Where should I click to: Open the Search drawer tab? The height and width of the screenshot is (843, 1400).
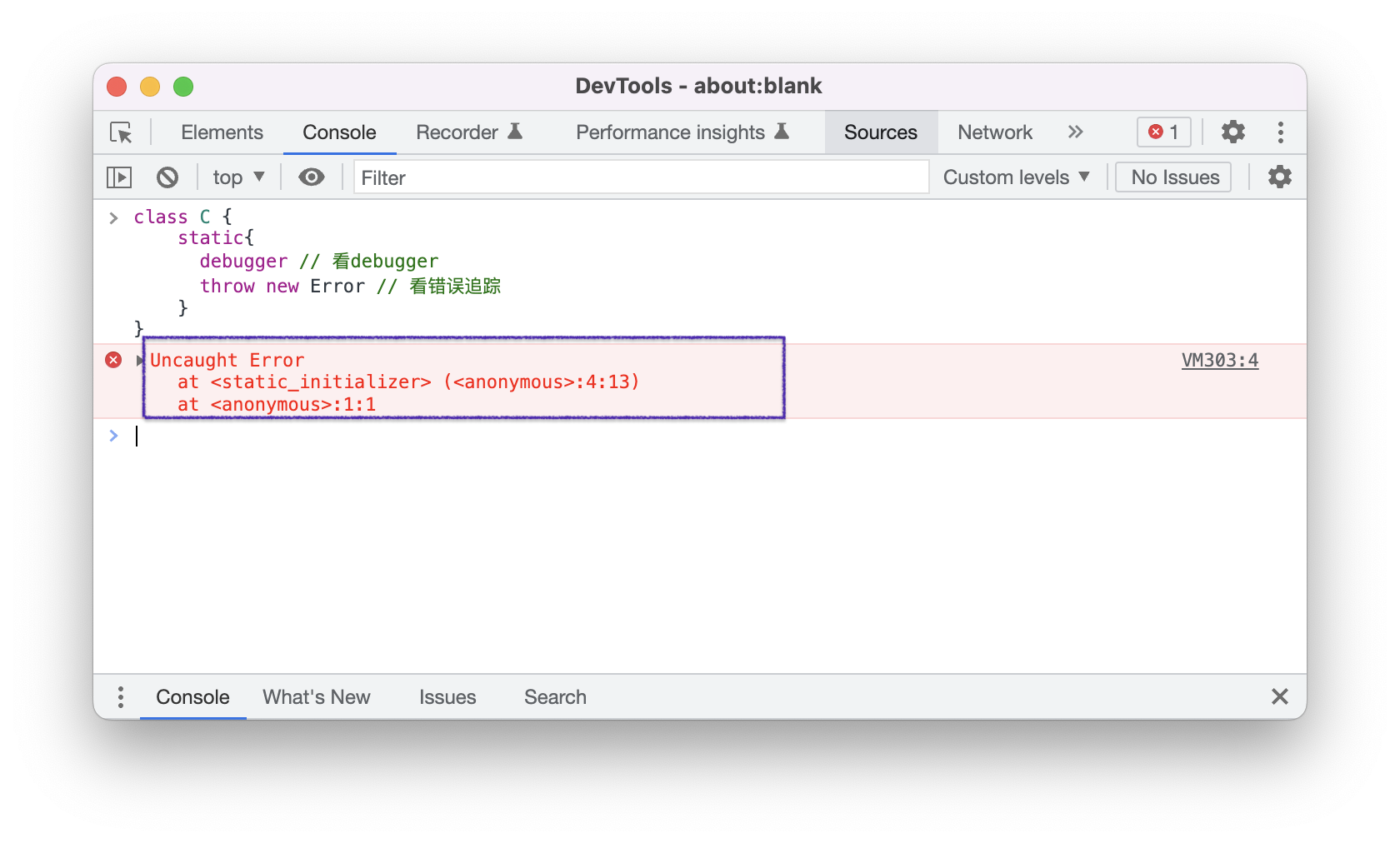[x=555, y=697]
